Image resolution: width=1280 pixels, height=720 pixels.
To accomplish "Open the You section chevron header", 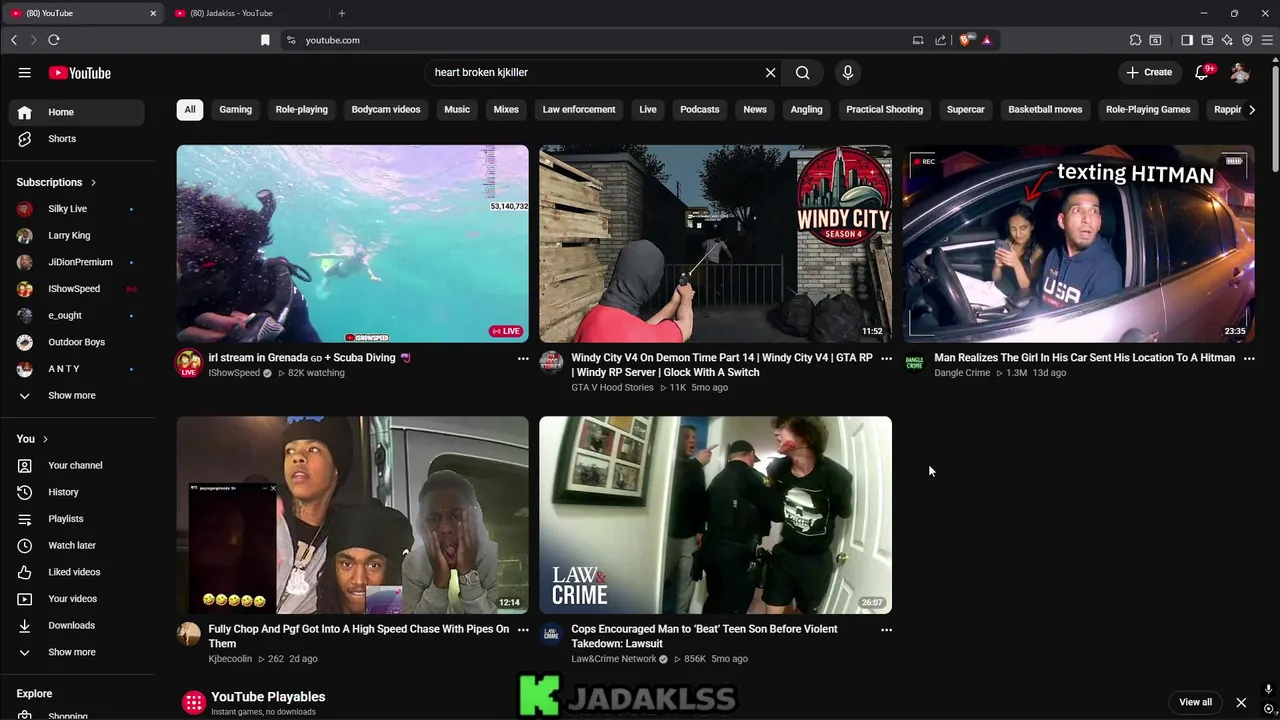I will point(32,439).
